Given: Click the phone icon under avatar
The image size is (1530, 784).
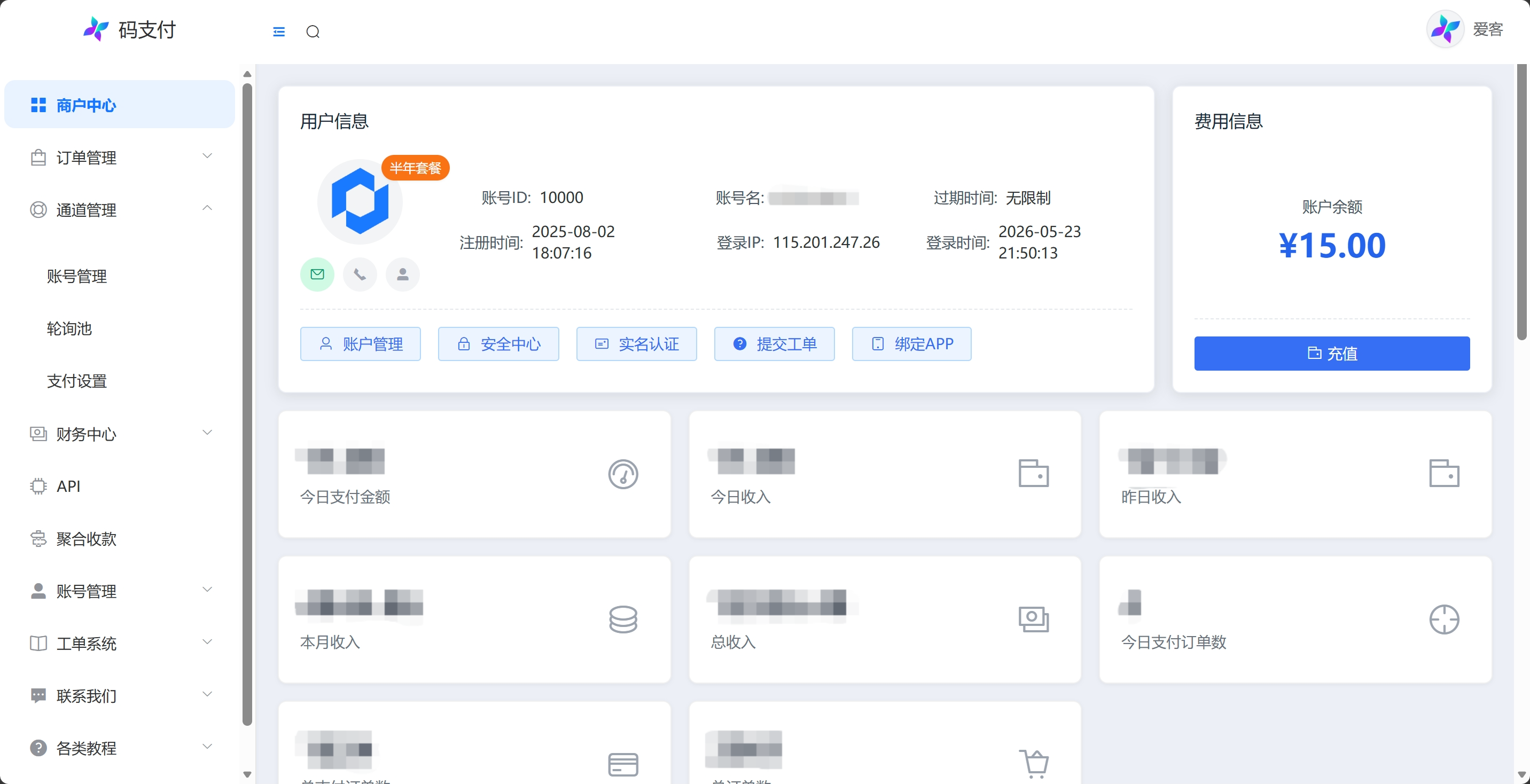Looking at the screenshot, I should (x=360, y=274).
